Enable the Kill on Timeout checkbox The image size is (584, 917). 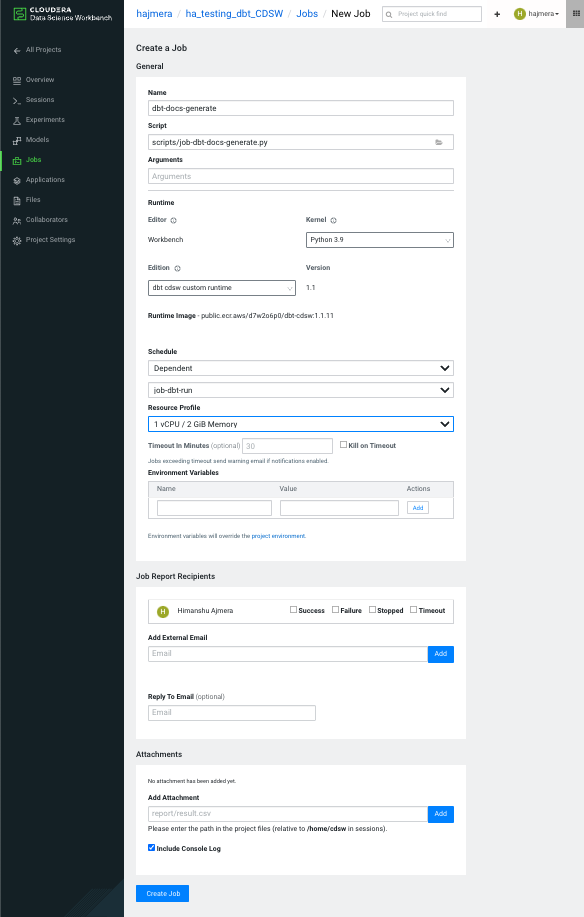343,445
